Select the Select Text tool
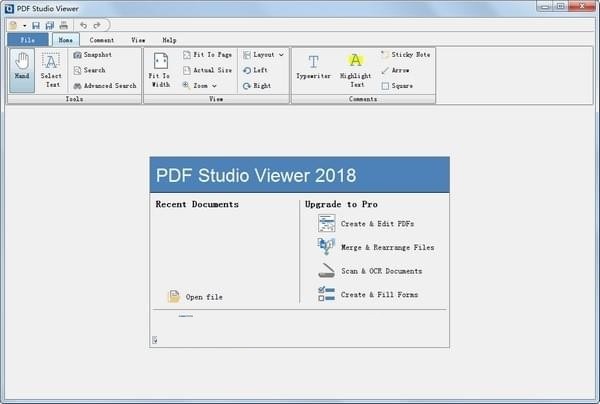 tap(51, 70)
